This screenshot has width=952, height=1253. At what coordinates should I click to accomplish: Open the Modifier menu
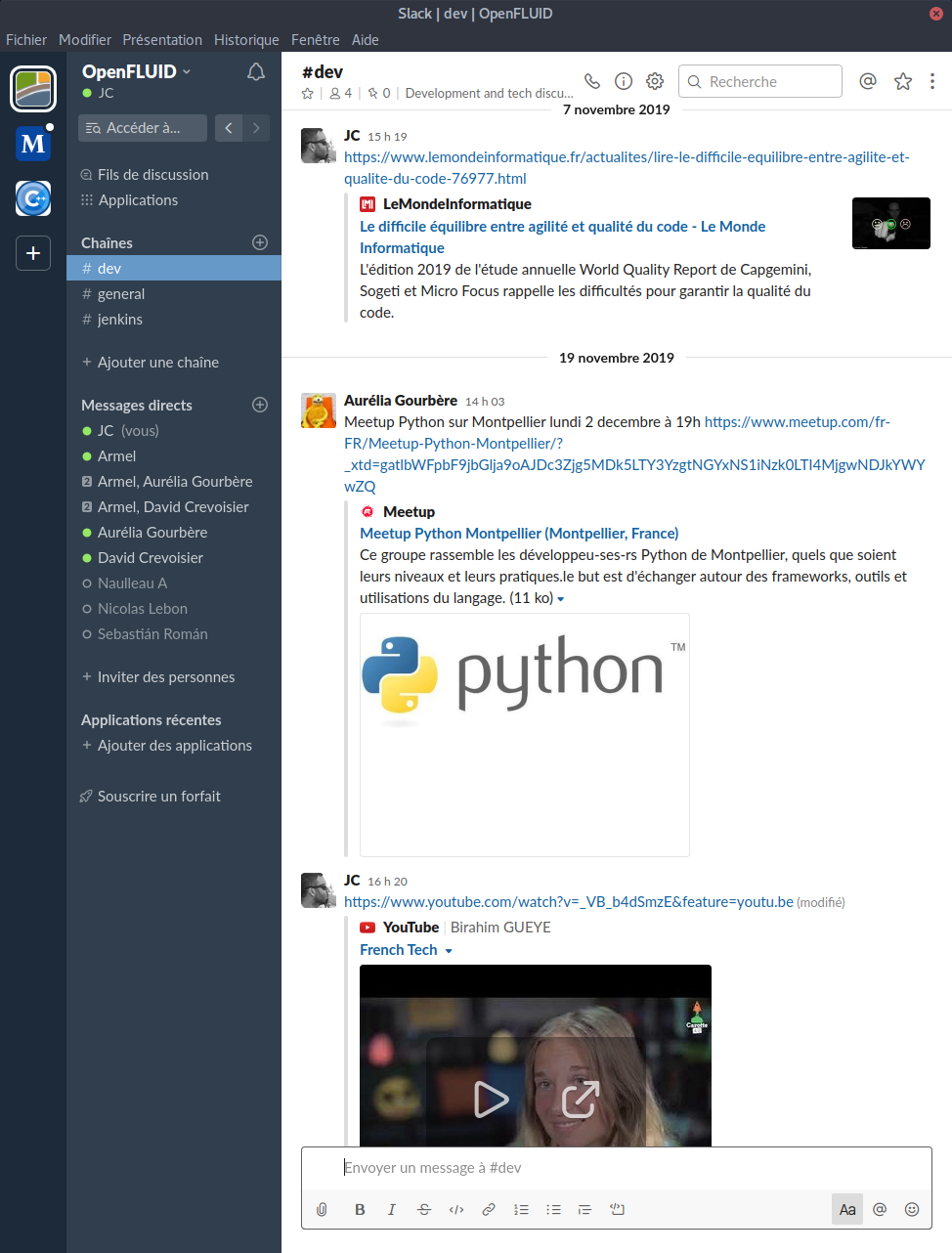pyautogui.click(x=85, y=40)
